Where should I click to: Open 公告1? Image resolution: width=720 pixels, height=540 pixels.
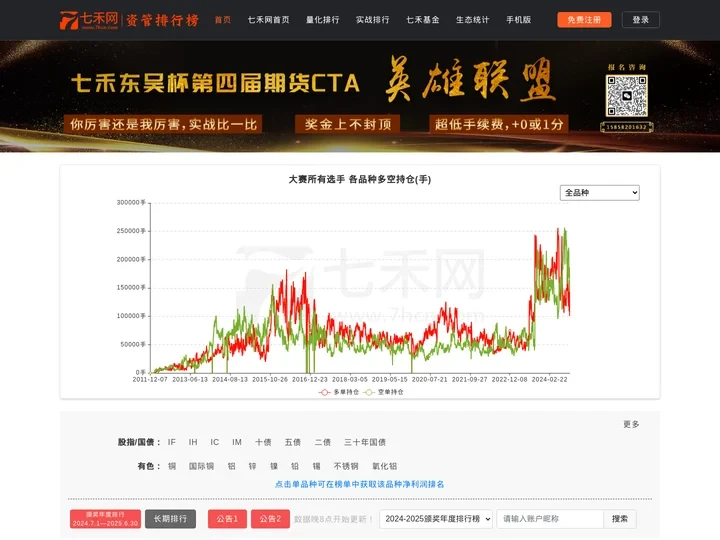[227, 519]
